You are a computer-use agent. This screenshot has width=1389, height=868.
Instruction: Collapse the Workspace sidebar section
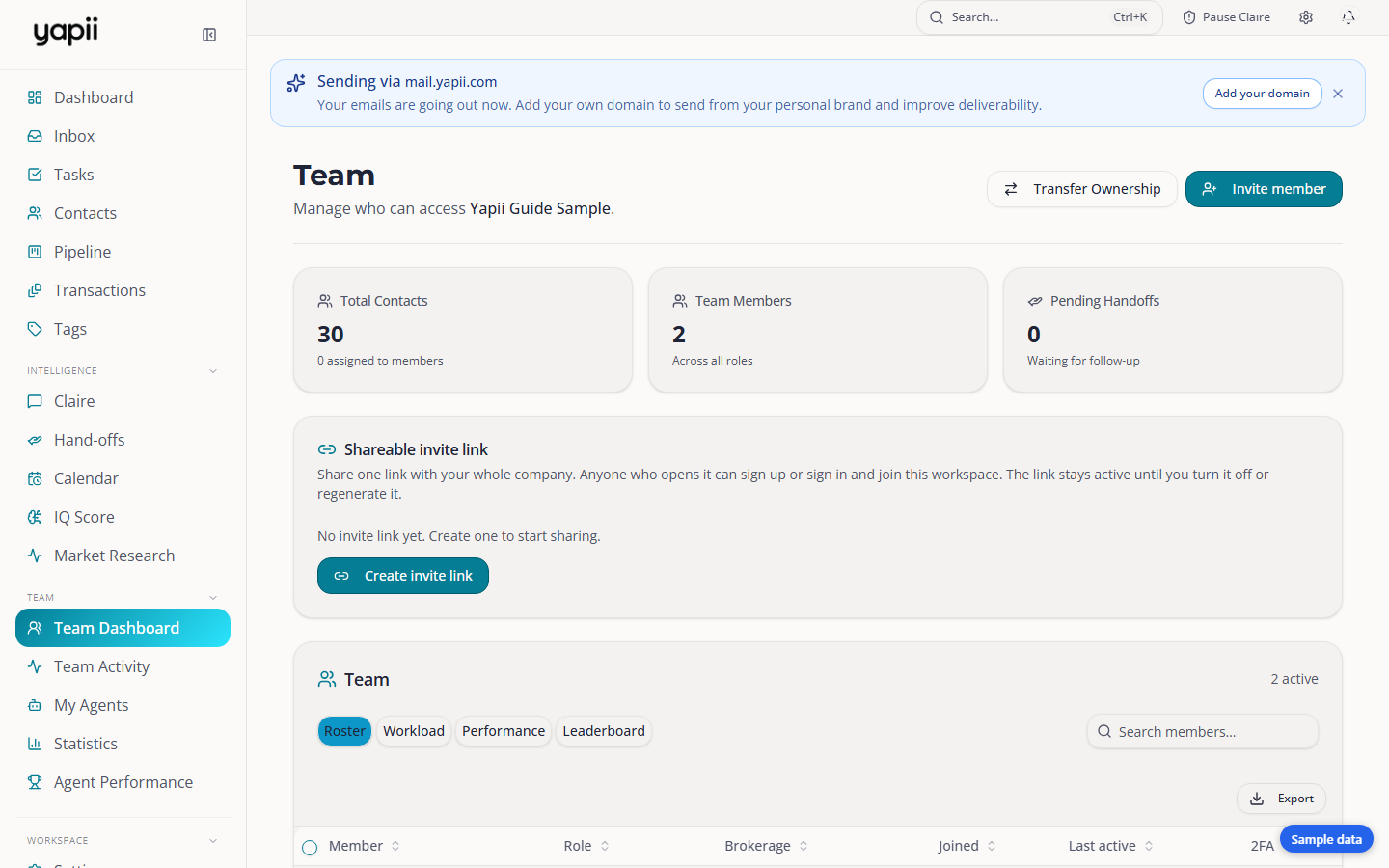(213, 841)
